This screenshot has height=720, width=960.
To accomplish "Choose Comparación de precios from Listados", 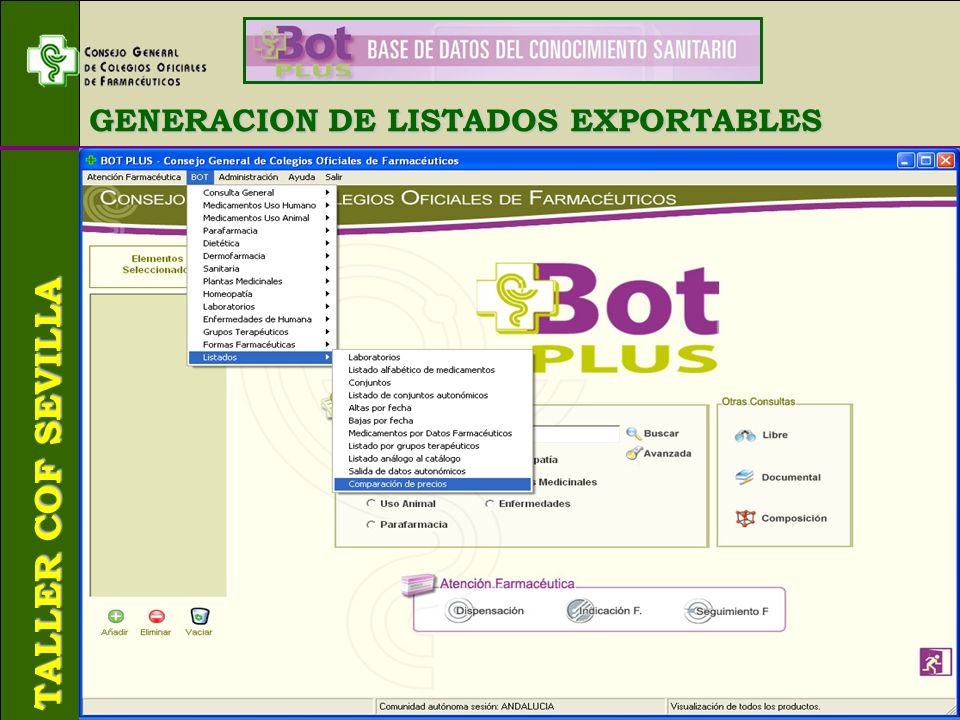I will coord(432,484).
